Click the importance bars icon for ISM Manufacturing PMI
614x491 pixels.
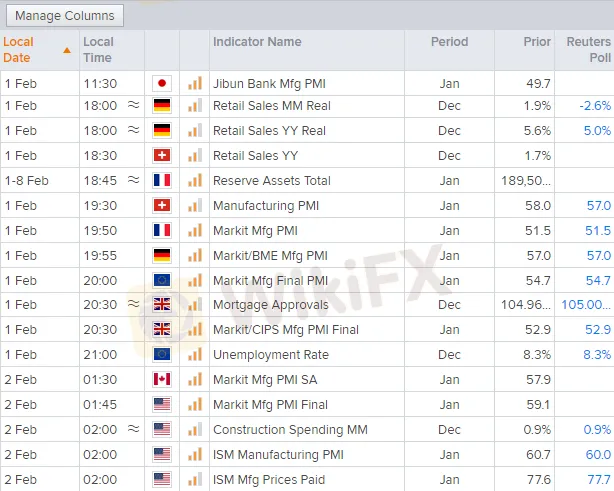coord(194,454)
